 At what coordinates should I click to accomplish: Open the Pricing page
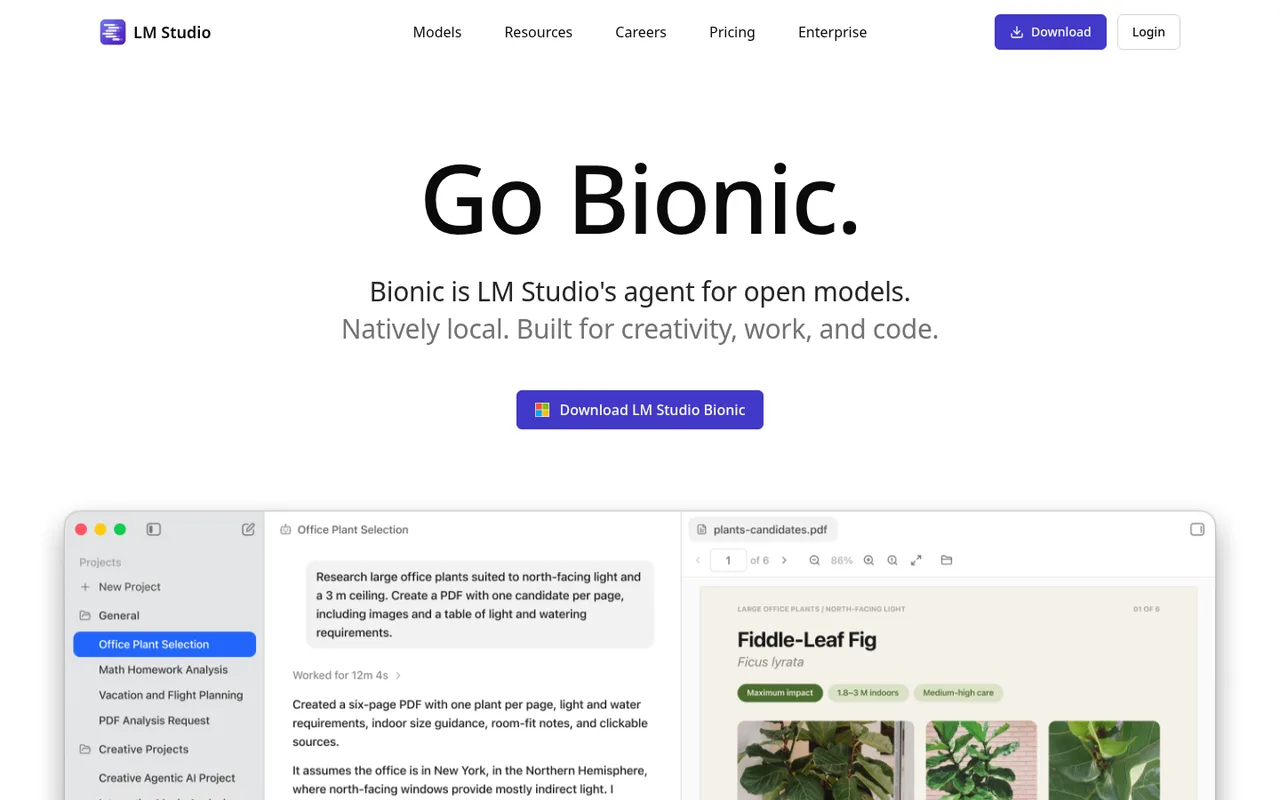point(732,32)
